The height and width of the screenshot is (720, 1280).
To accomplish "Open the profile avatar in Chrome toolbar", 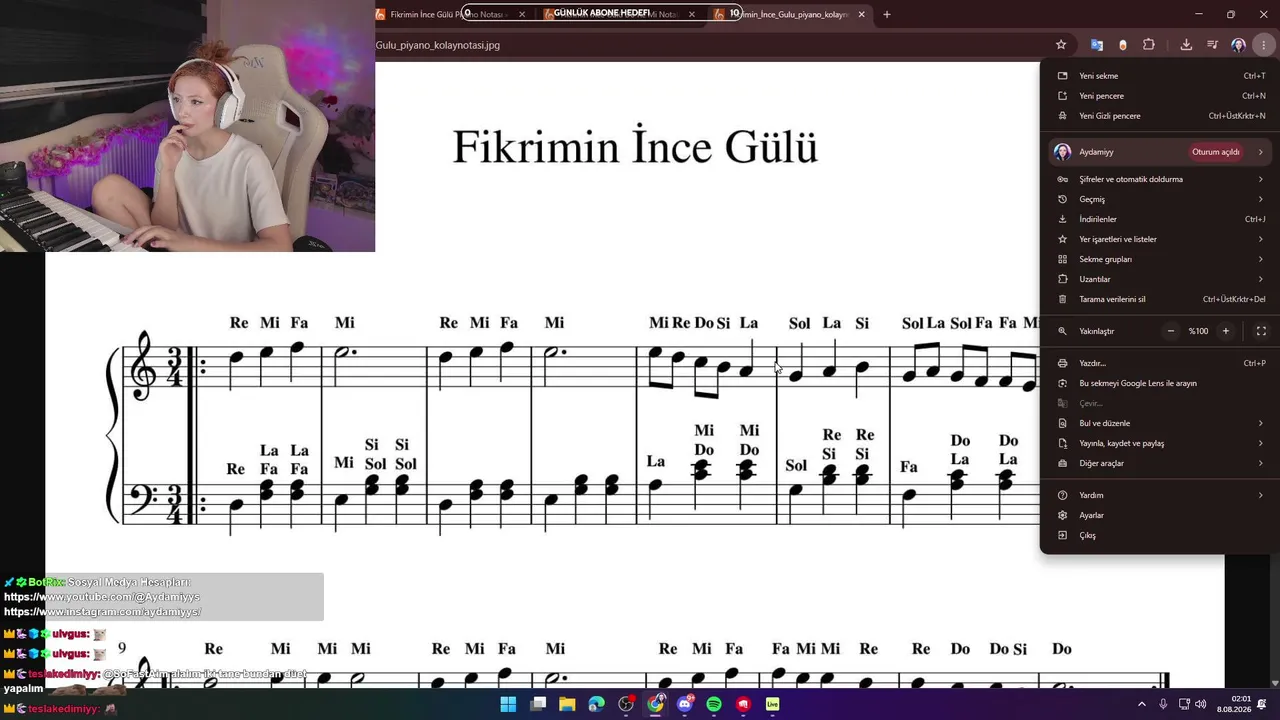I will [1238, 45].
